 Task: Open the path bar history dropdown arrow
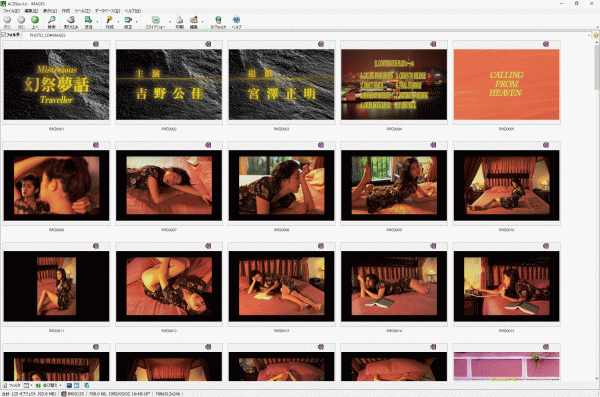tap(589, 35)
